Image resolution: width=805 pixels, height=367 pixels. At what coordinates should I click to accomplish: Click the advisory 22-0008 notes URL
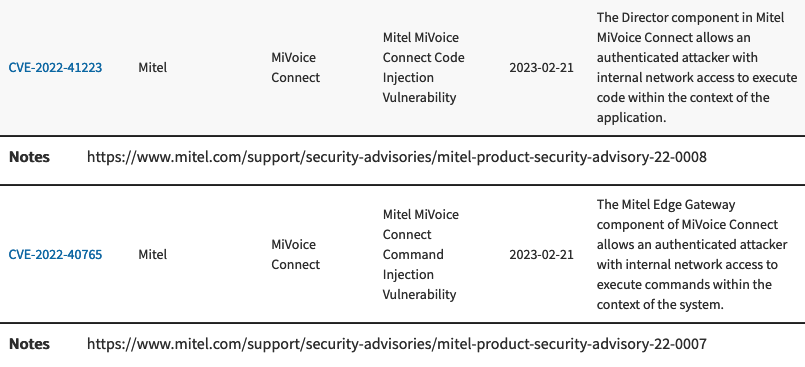(x=396, y=157)
